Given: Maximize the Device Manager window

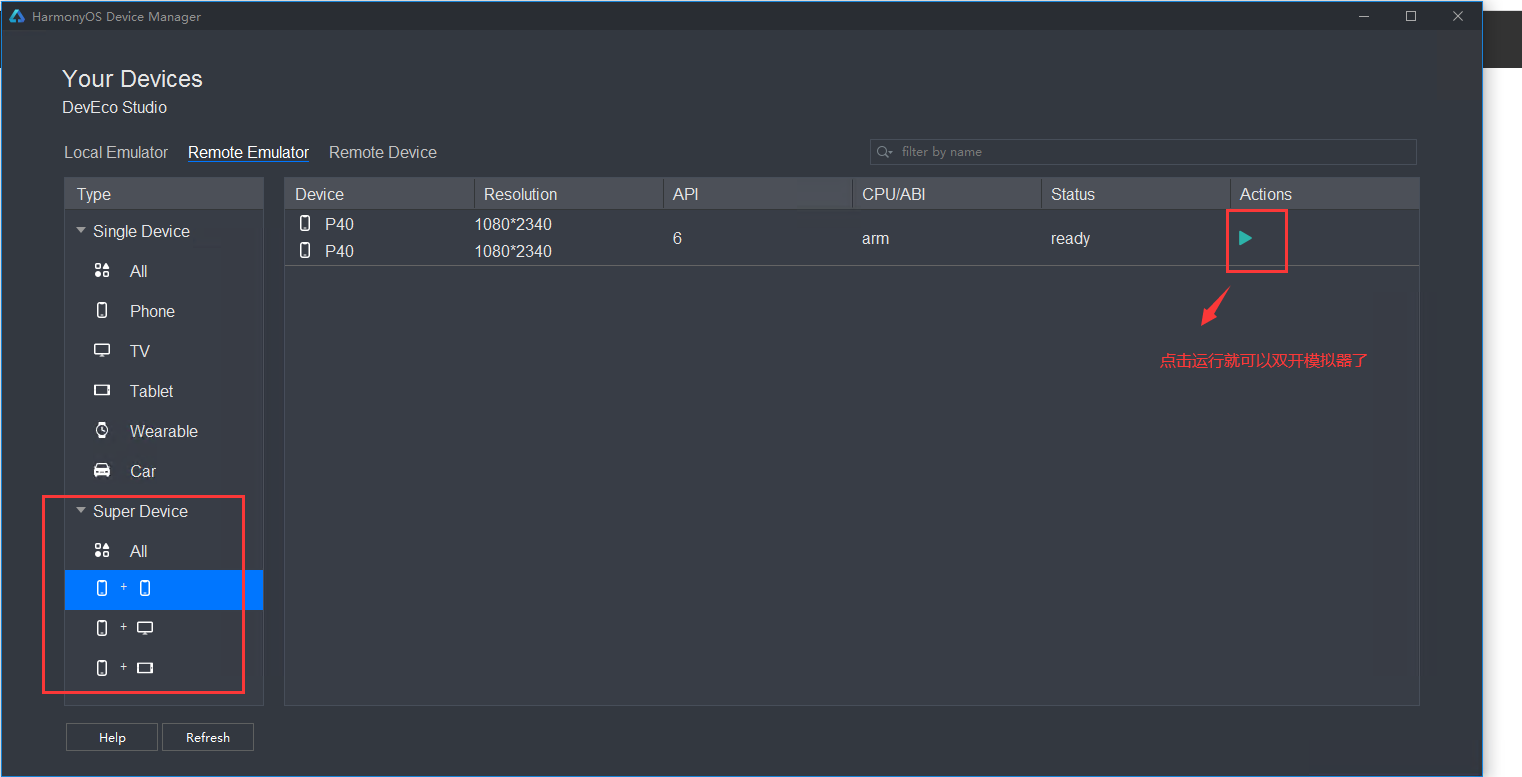Looking at the screenshot, I should coord(1411,16).
